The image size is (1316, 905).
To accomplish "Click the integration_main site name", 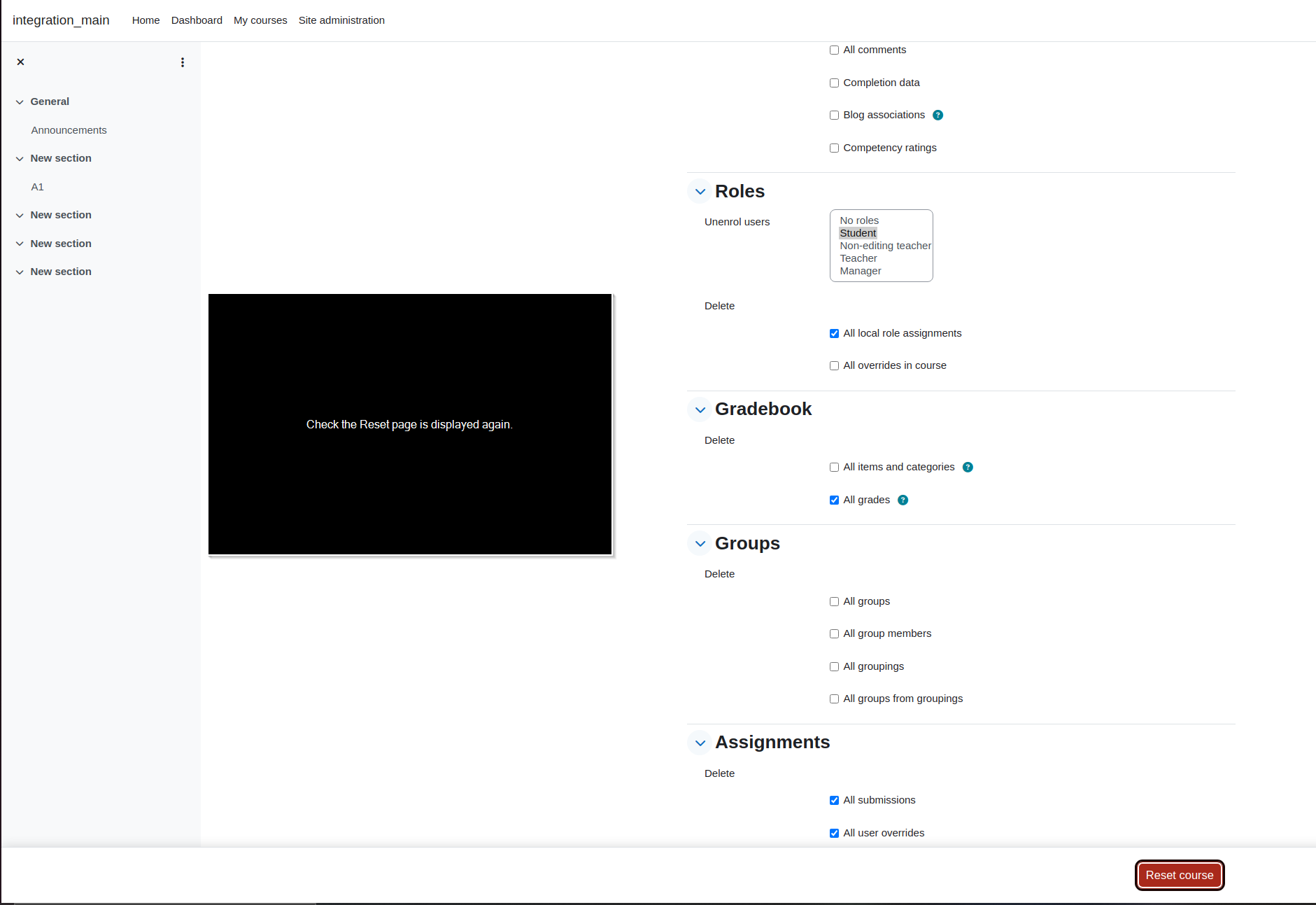I will 61,20.
